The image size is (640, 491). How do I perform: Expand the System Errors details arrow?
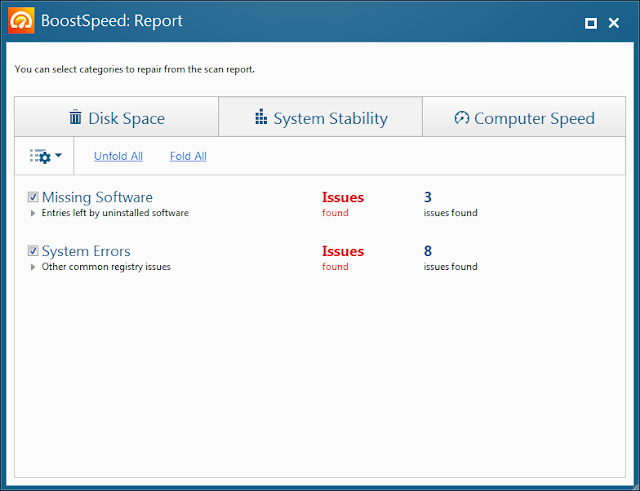coord(33,267)
